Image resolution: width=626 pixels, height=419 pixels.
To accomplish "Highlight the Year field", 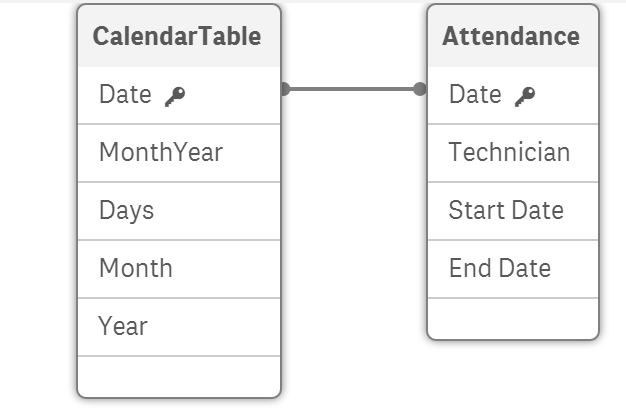I will coord(123,327).
